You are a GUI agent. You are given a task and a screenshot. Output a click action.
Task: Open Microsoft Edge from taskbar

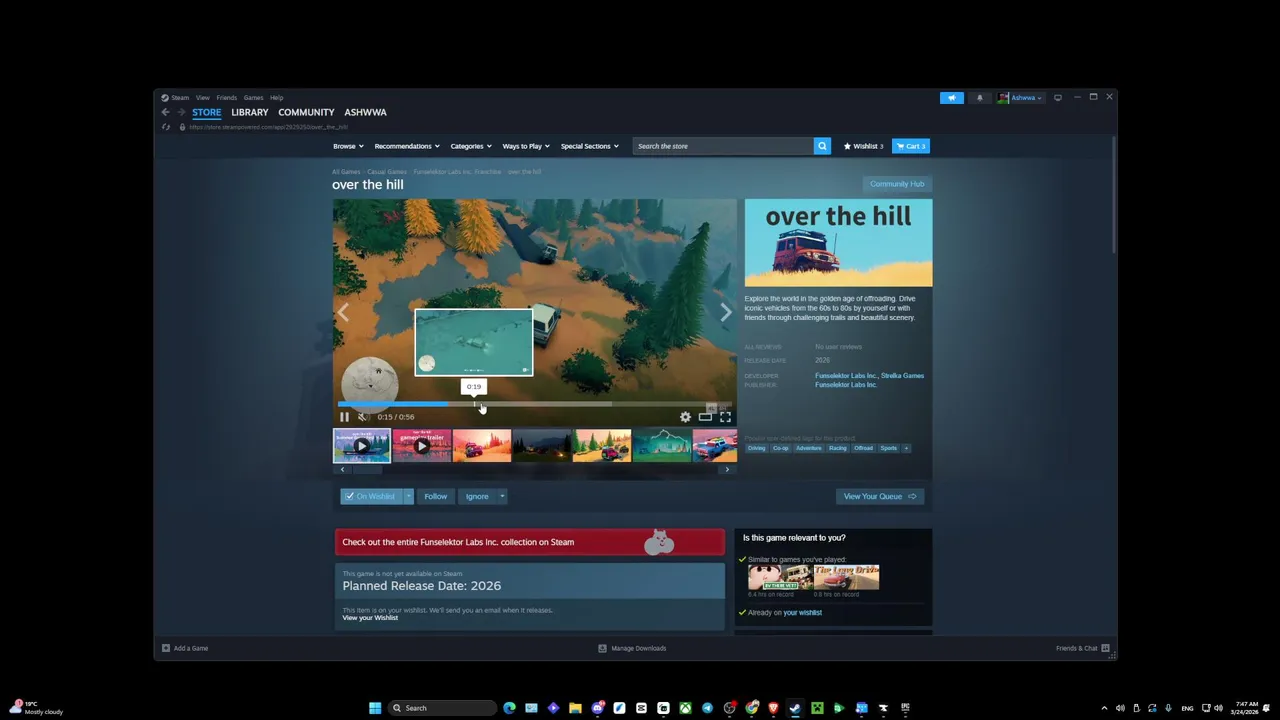tap(509, 708)
